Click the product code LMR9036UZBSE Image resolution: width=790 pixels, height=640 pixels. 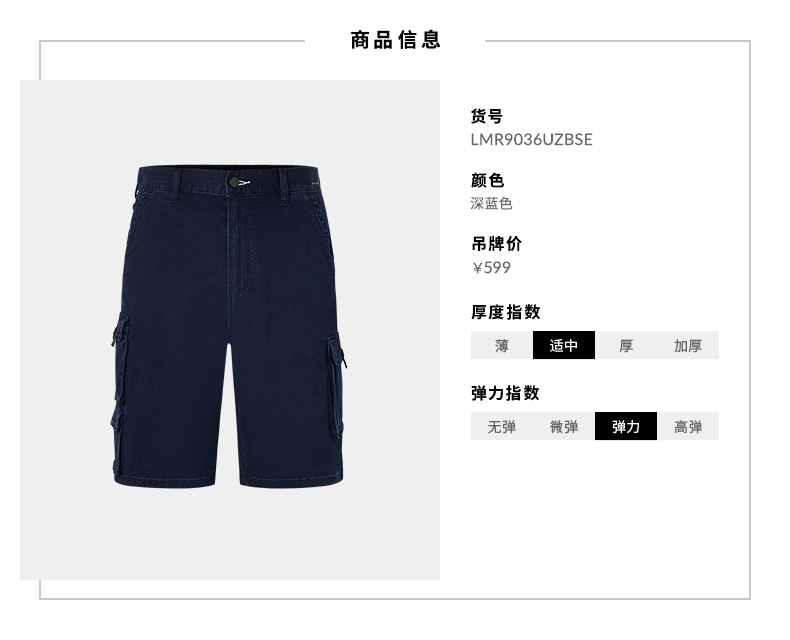[531, 140]
